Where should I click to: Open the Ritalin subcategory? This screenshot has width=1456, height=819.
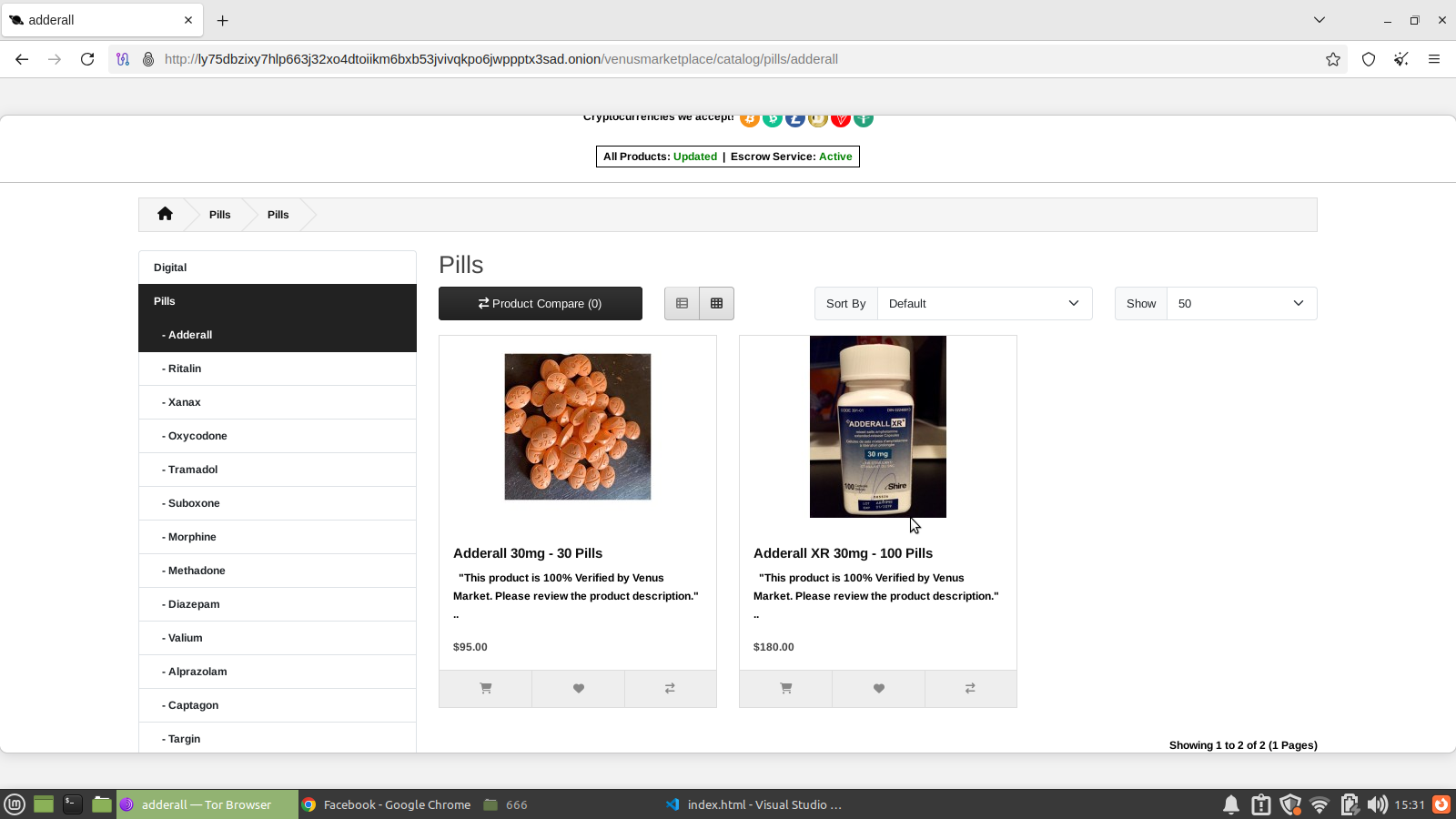(x=185, y=369)
